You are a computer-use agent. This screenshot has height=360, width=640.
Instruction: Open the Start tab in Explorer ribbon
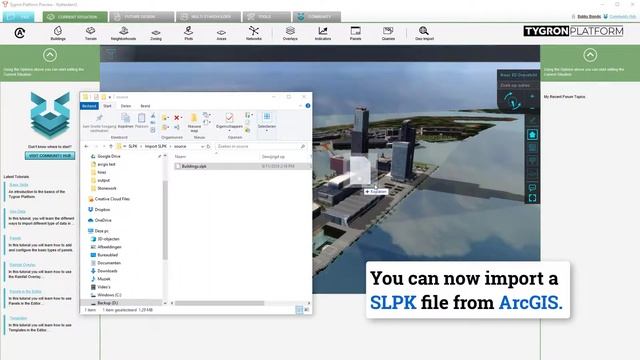(x=107, y=106)
